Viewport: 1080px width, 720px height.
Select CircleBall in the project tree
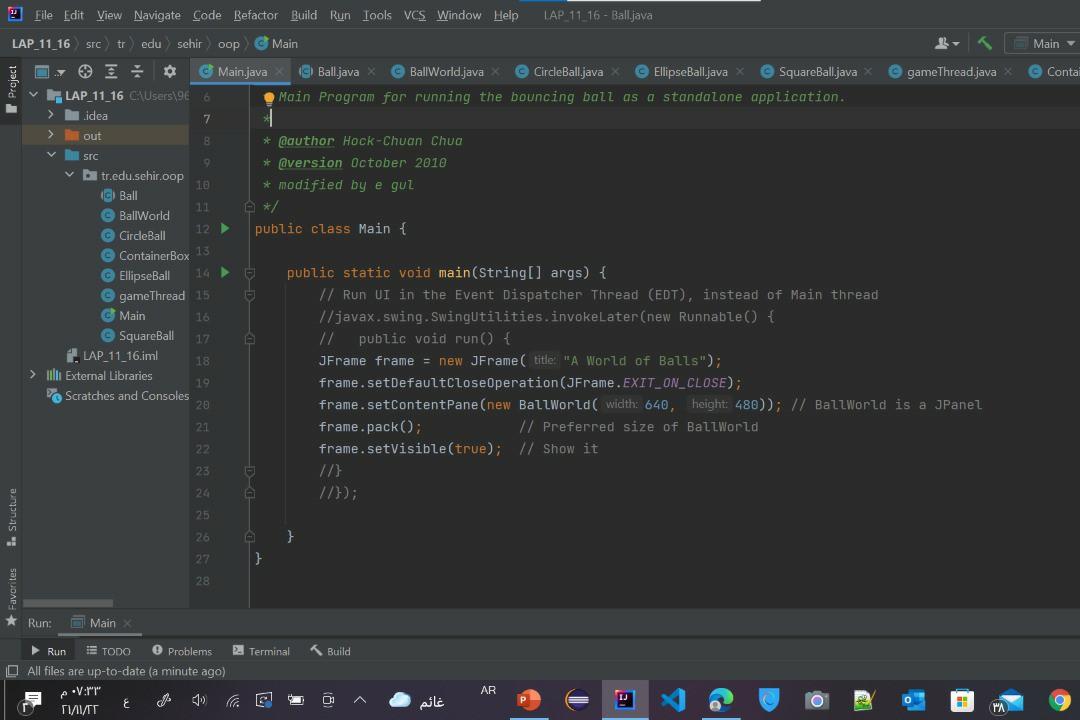pos(141,235)
